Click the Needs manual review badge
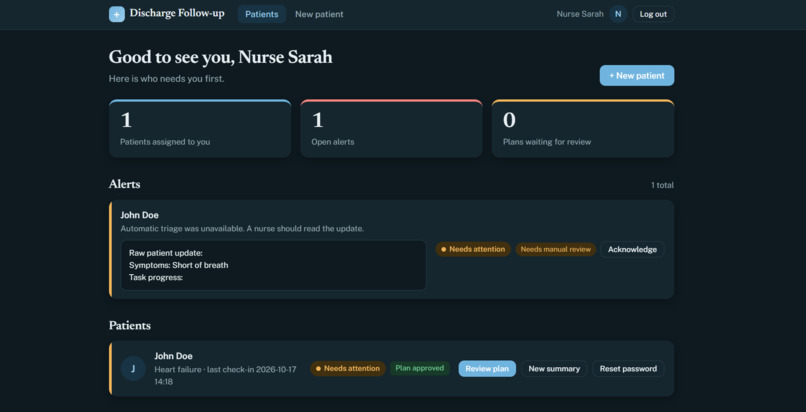 tap(556, 250)
